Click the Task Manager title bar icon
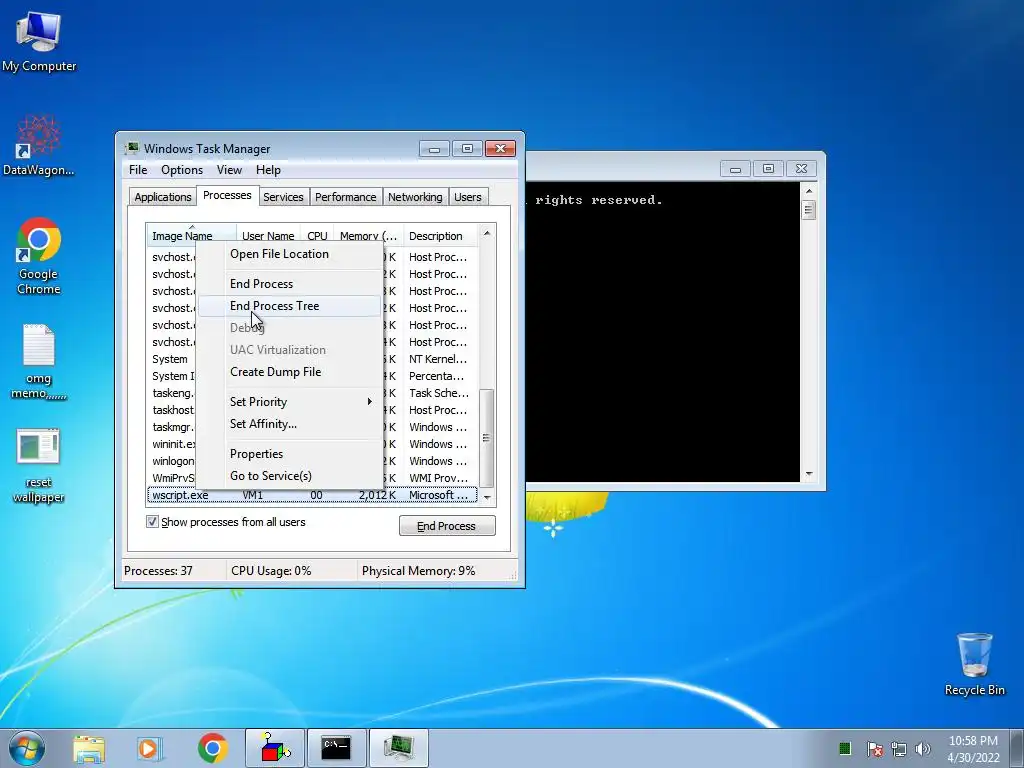This screenshot has height=768, width=1024. tap(132, 148)
